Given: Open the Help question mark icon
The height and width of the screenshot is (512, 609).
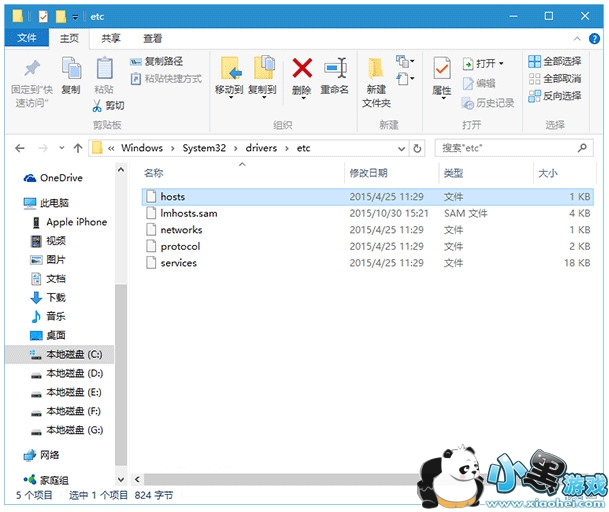Looking at the screenshot, I should pos(594,39).
